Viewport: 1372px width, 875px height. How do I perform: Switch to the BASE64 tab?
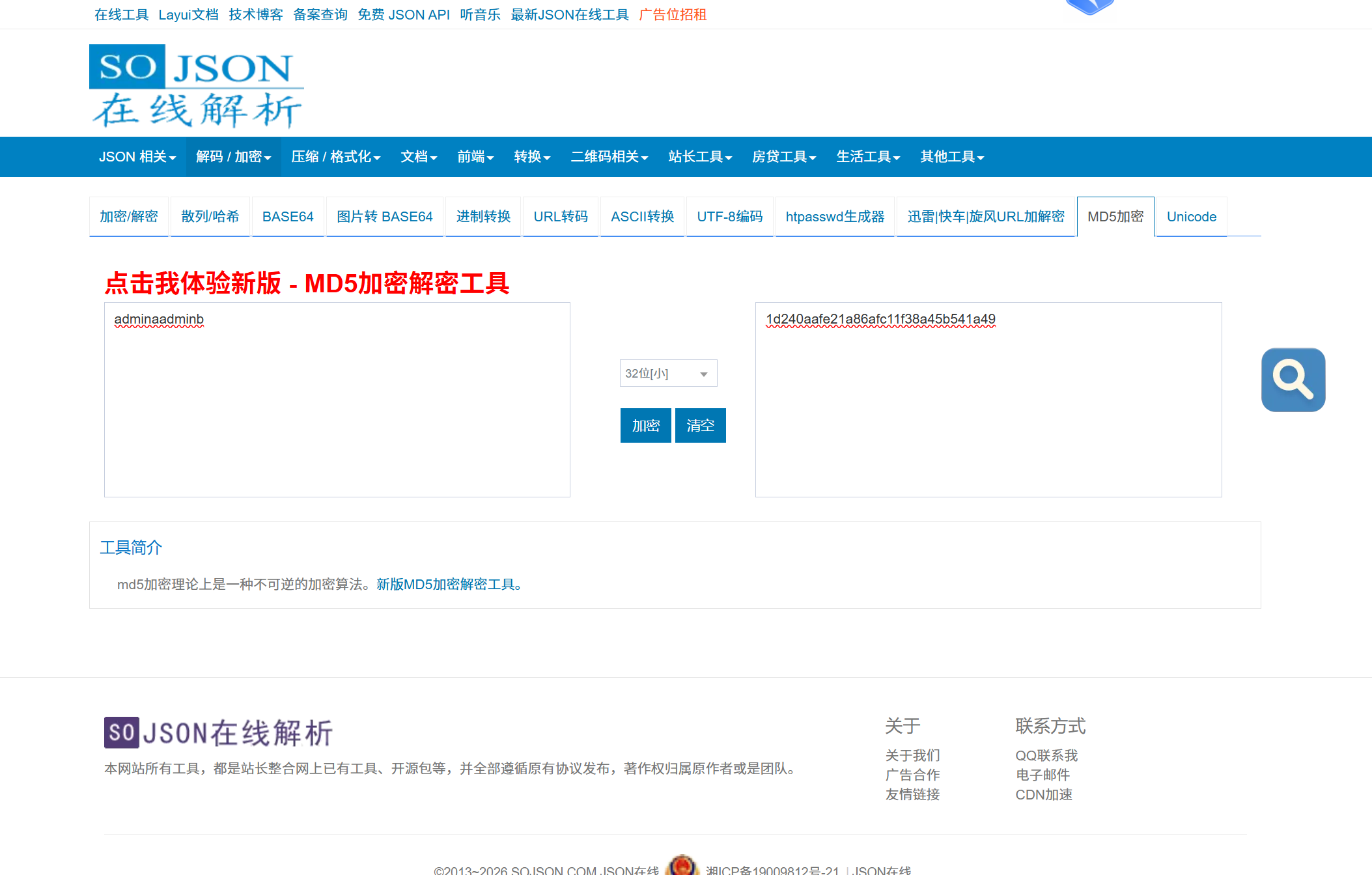click(288, 217)
